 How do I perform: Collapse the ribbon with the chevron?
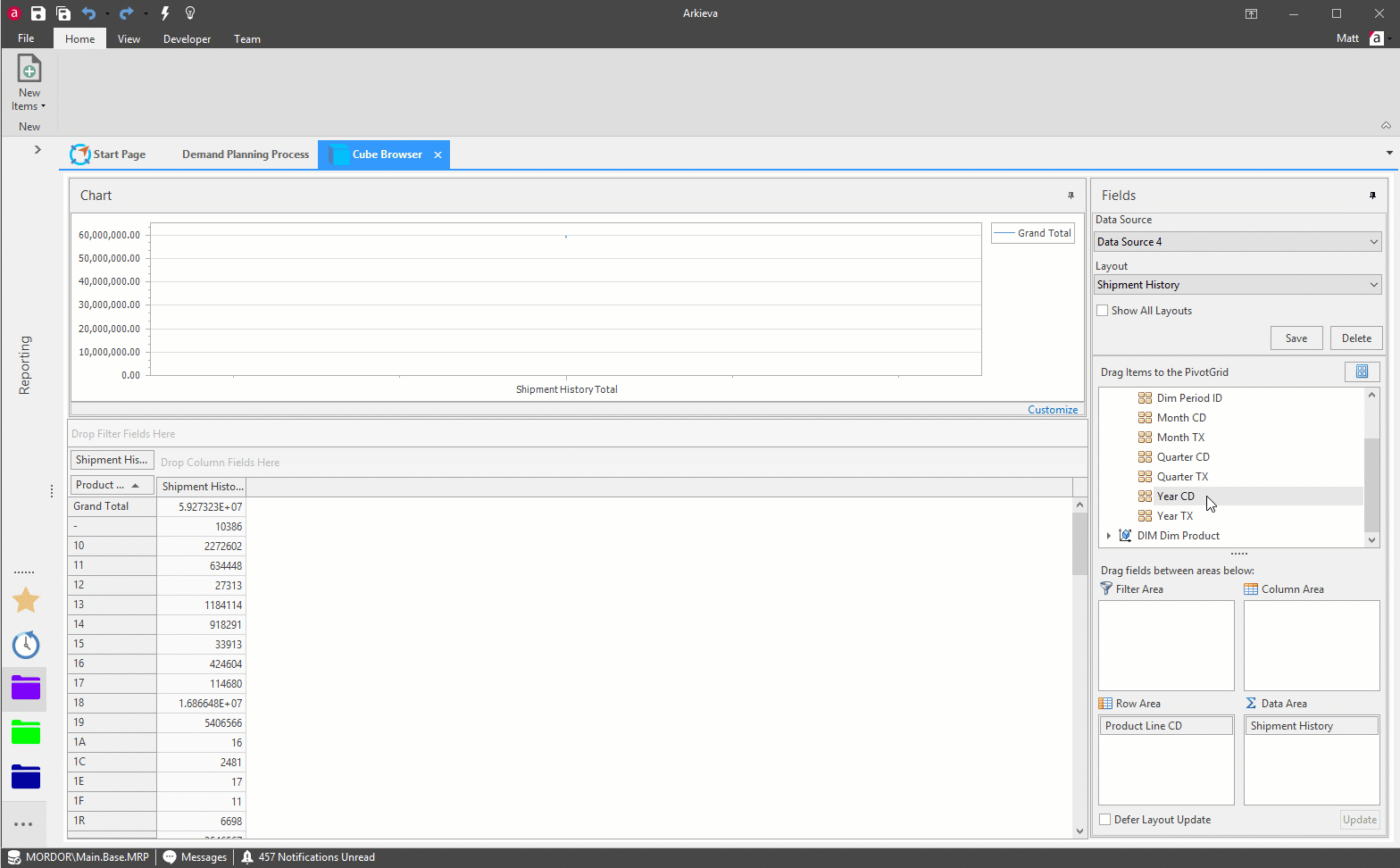[x=1386, y=125]
